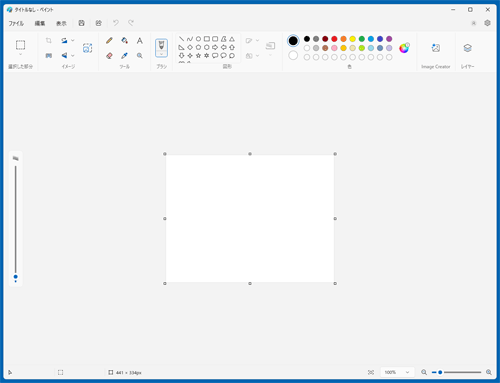Screen dimensions: 500x383
Task: Open the brush type dropdown arrow
Action: [x=161, y=54]
